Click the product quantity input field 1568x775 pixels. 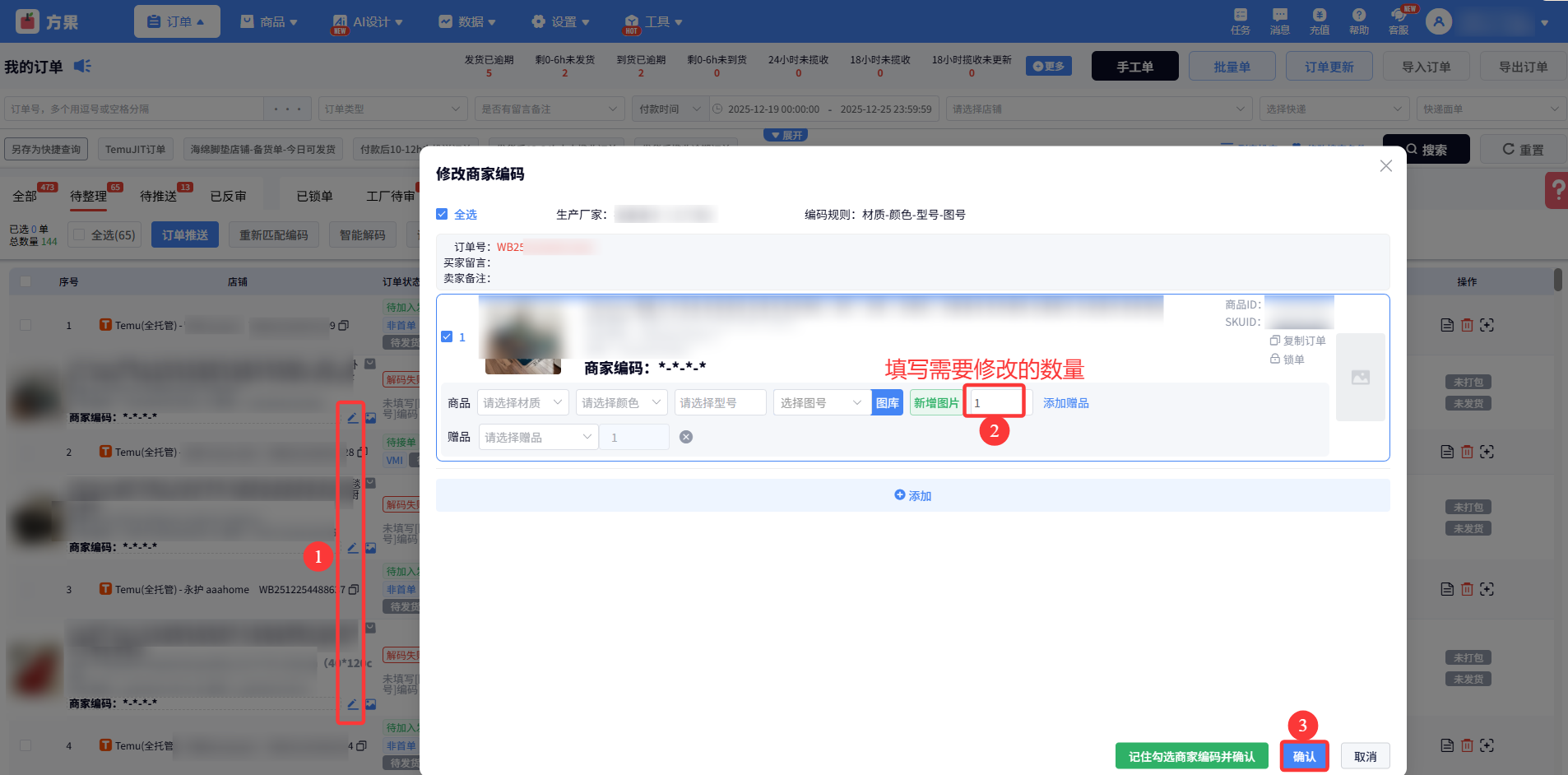click(x=1000, y=402)
